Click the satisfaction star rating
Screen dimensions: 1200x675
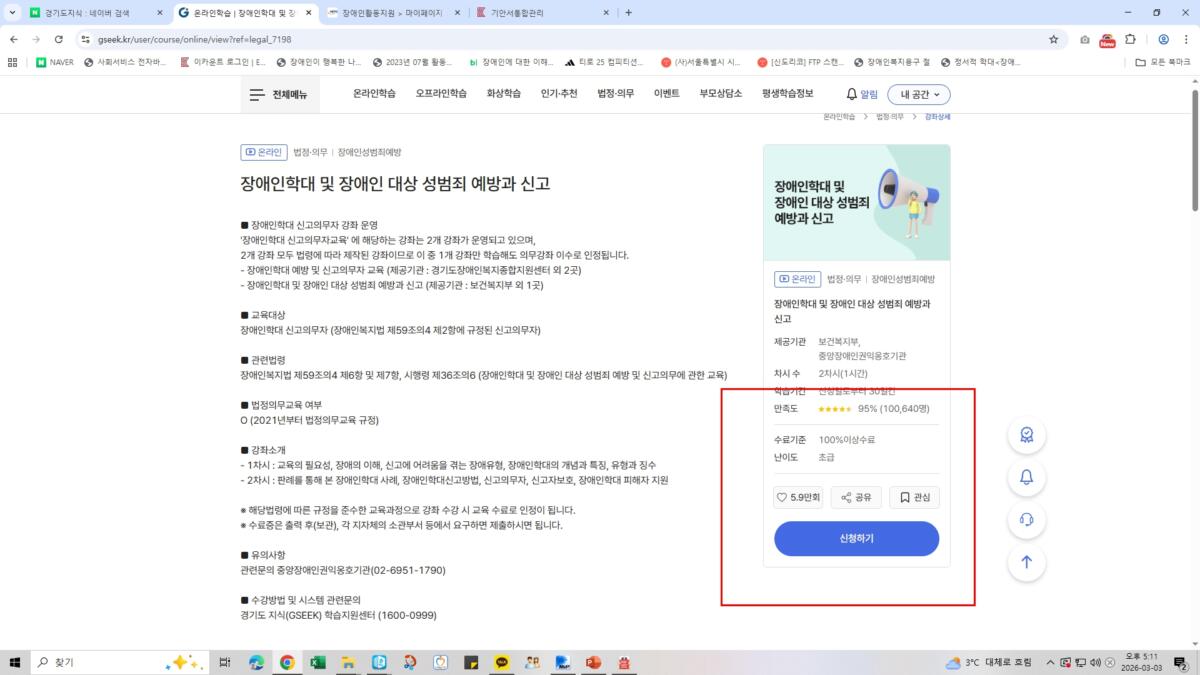coord(834,408)
